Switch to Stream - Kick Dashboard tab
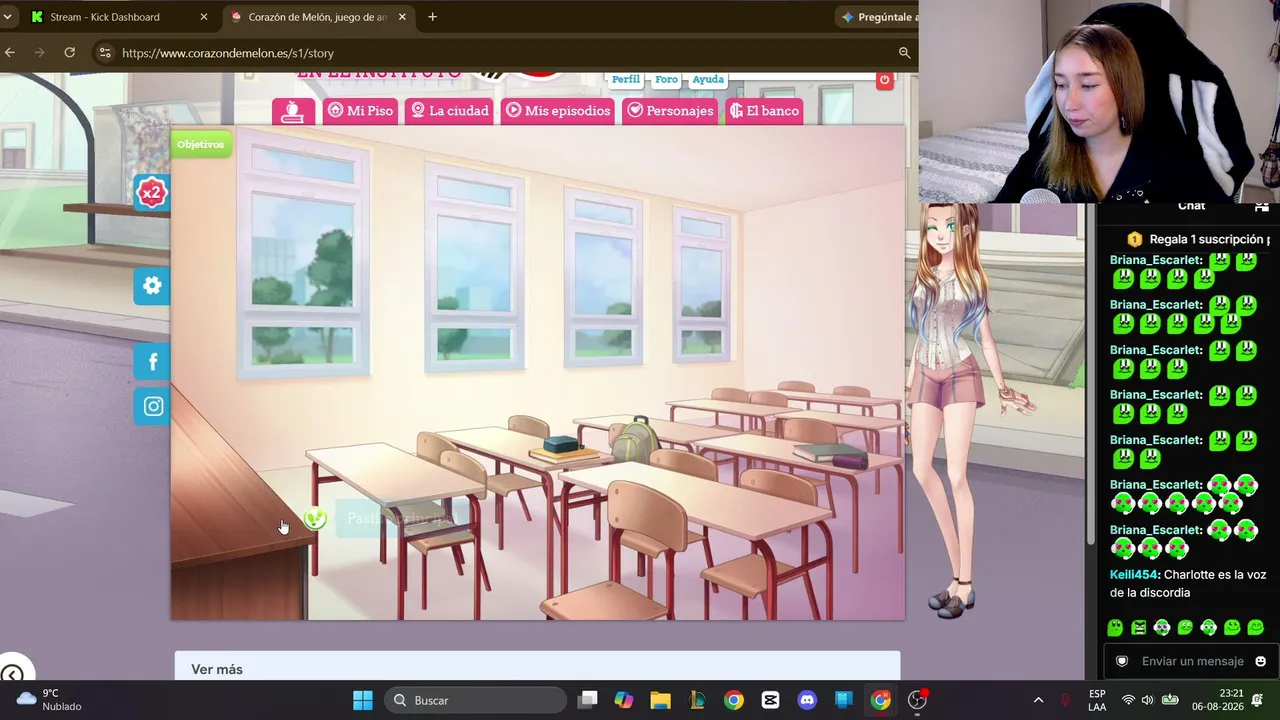 tap(119, 17)
